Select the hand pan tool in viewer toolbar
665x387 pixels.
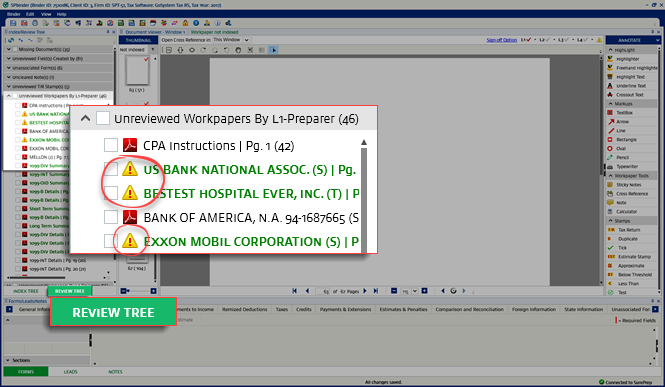point(238,50)
